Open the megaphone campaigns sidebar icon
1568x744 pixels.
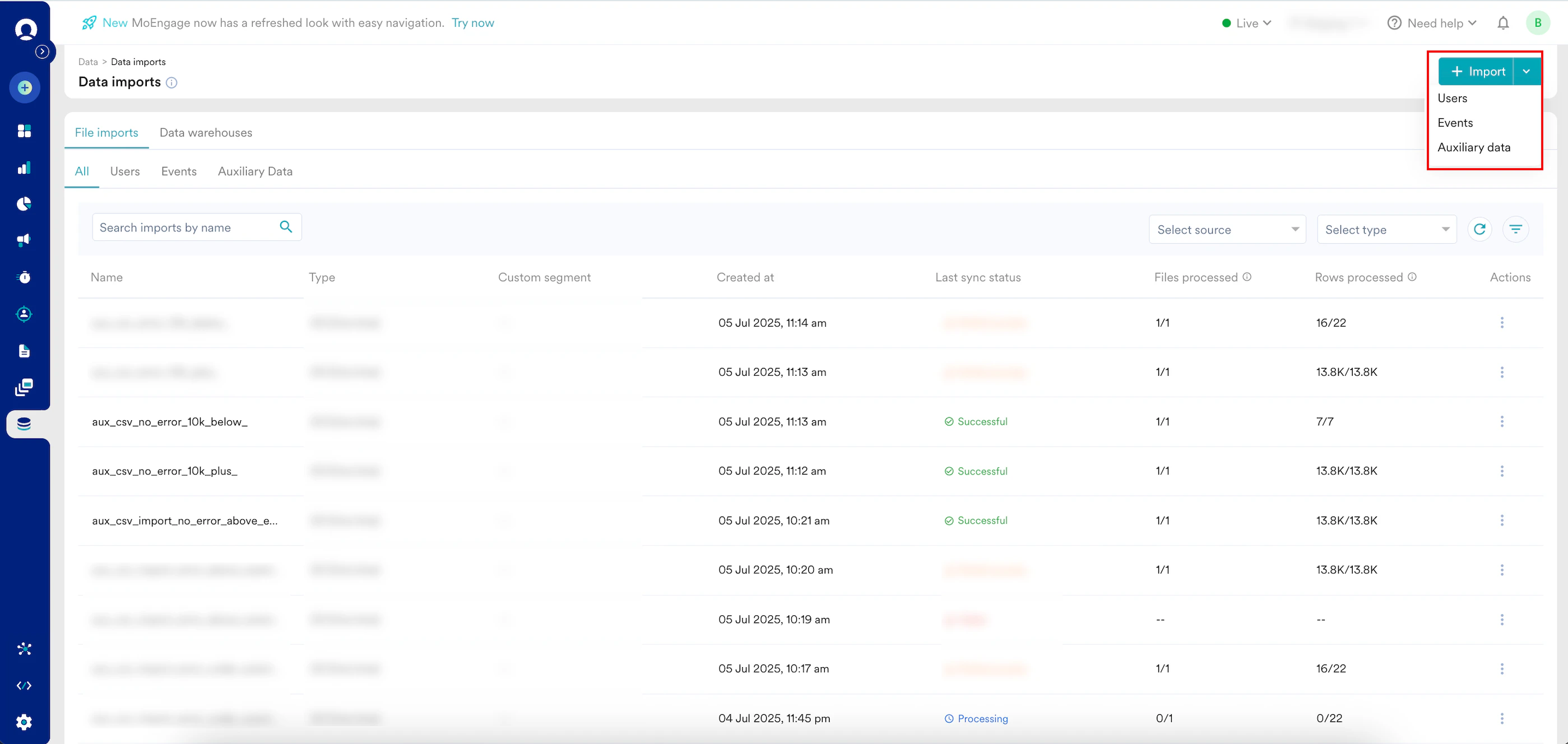pyautogui.click(x=24, y=240)
